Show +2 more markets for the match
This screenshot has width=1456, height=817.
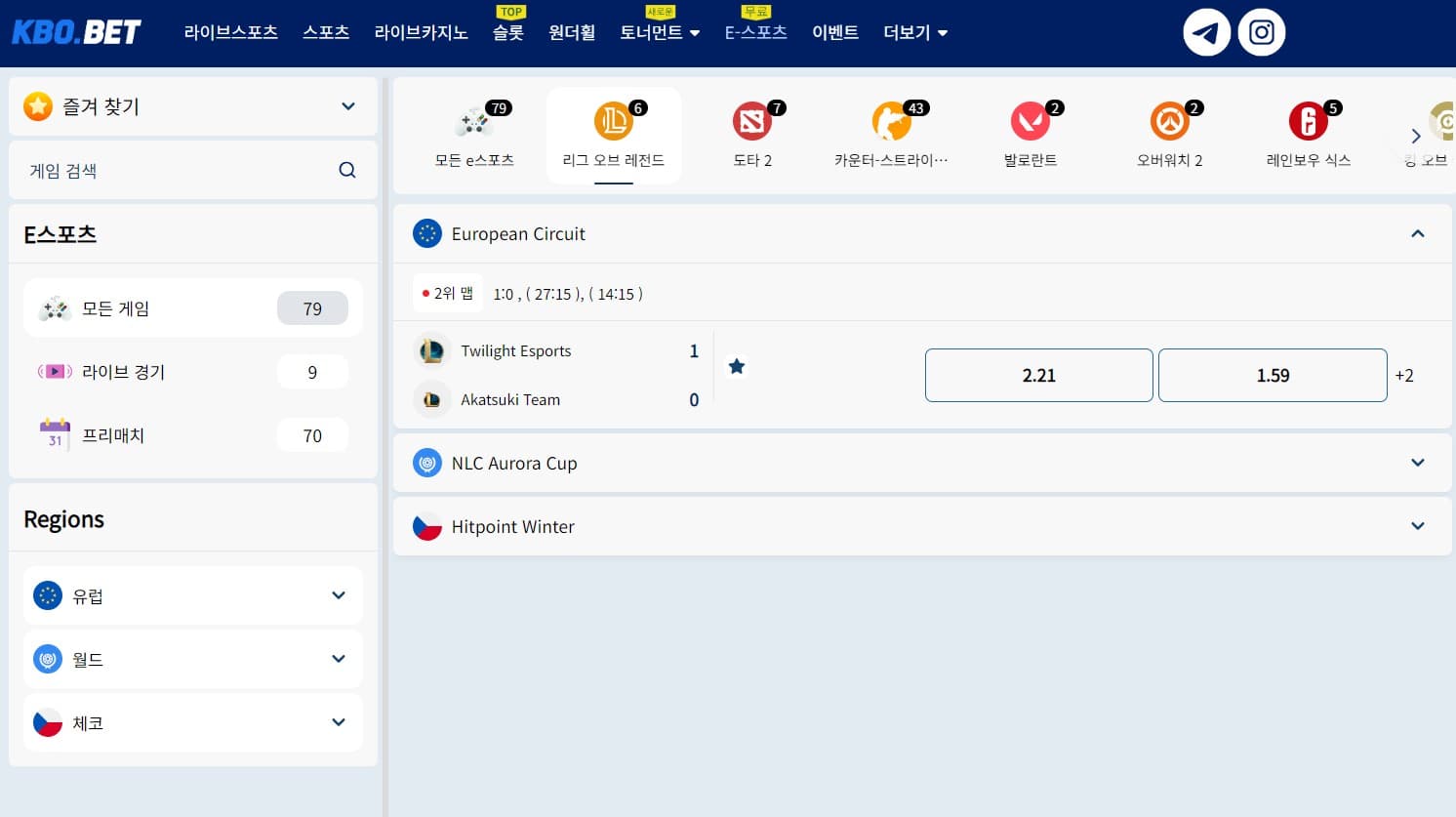1404,375
